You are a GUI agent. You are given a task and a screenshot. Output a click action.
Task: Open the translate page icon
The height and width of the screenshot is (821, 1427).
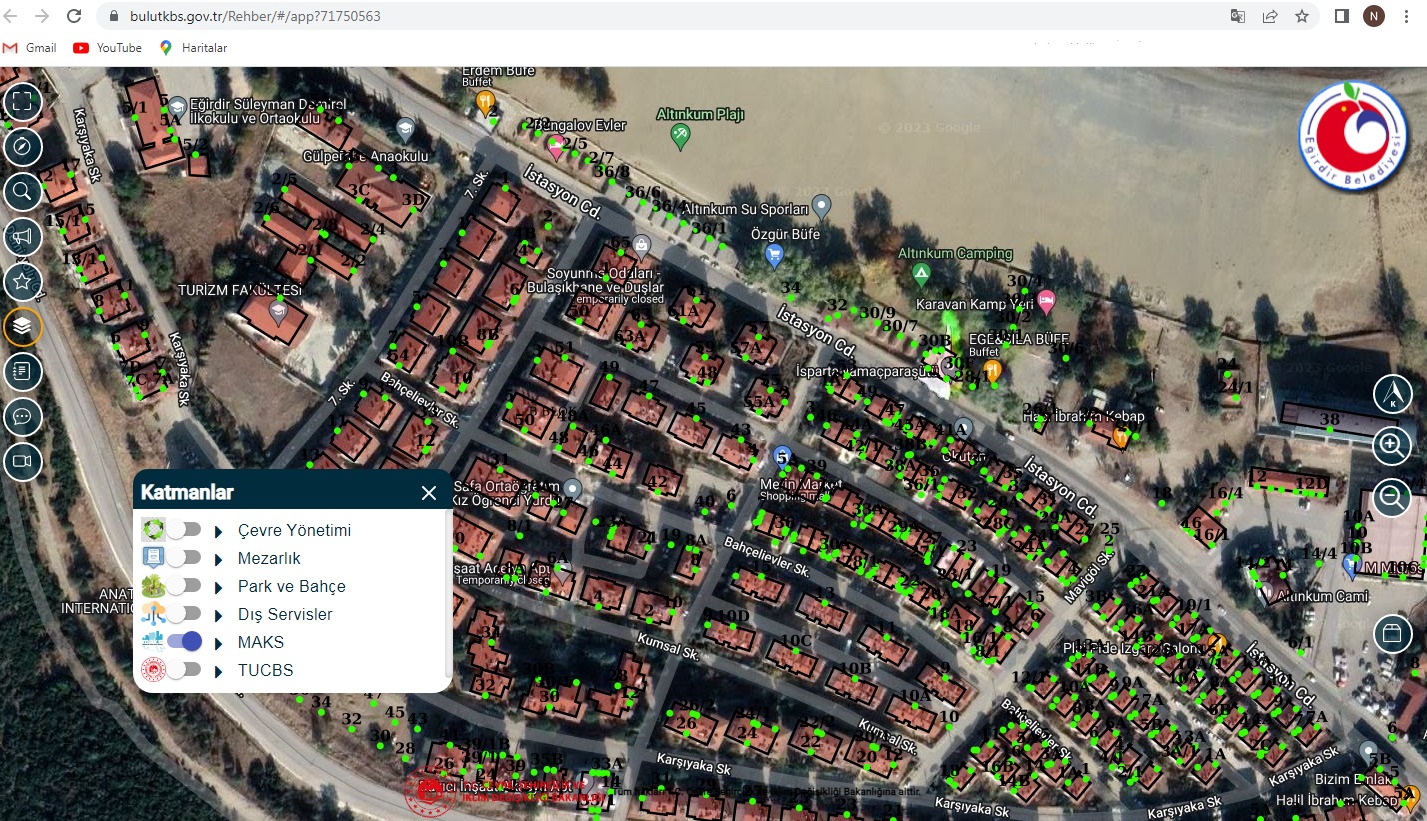pyautogui.click(x=1238, y=16)
